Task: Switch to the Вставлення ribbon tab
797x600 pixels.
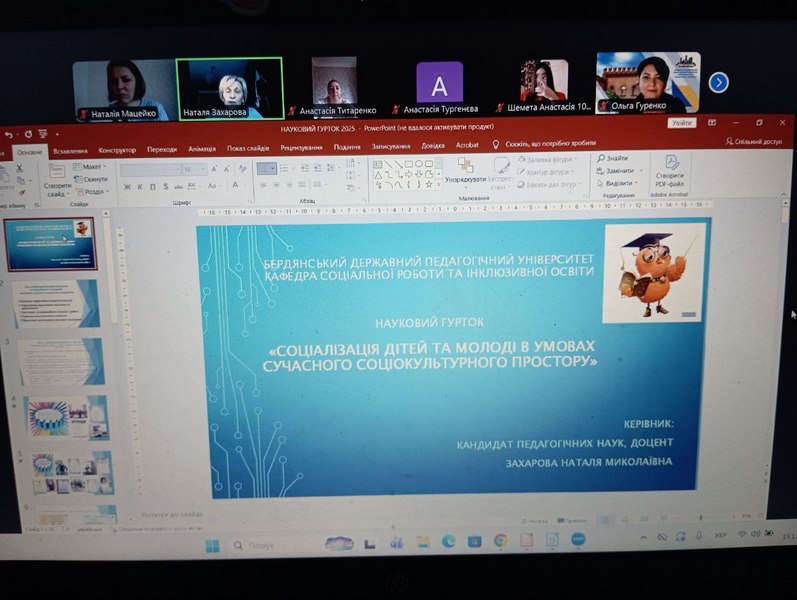Action: (70, 150)
